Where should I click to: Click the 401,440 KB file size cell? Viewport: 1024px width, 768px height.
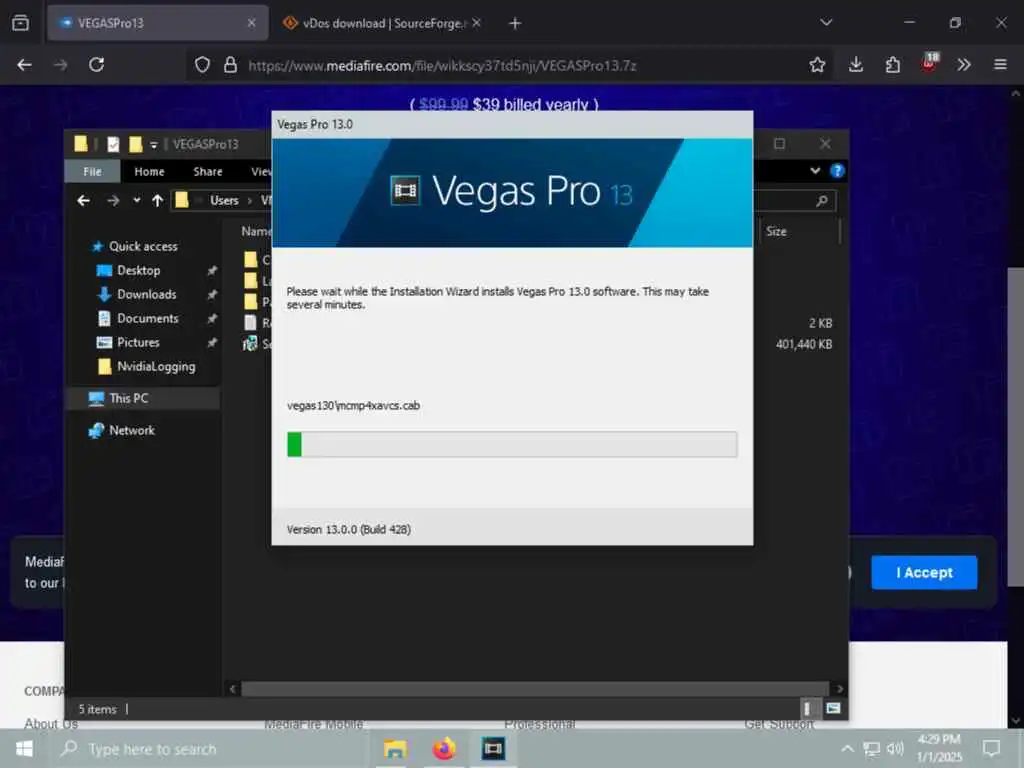coord(804,344)
